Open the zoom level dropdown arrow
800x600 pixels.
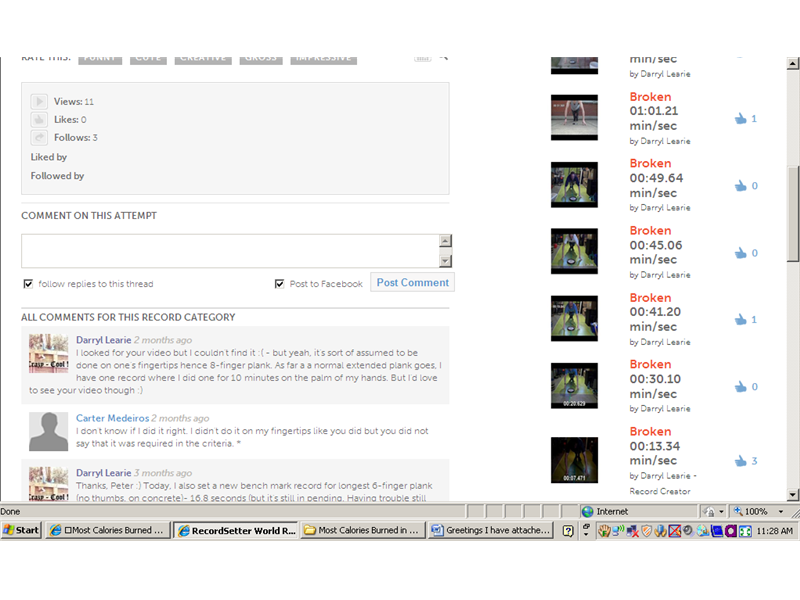[x=781, y=511]
